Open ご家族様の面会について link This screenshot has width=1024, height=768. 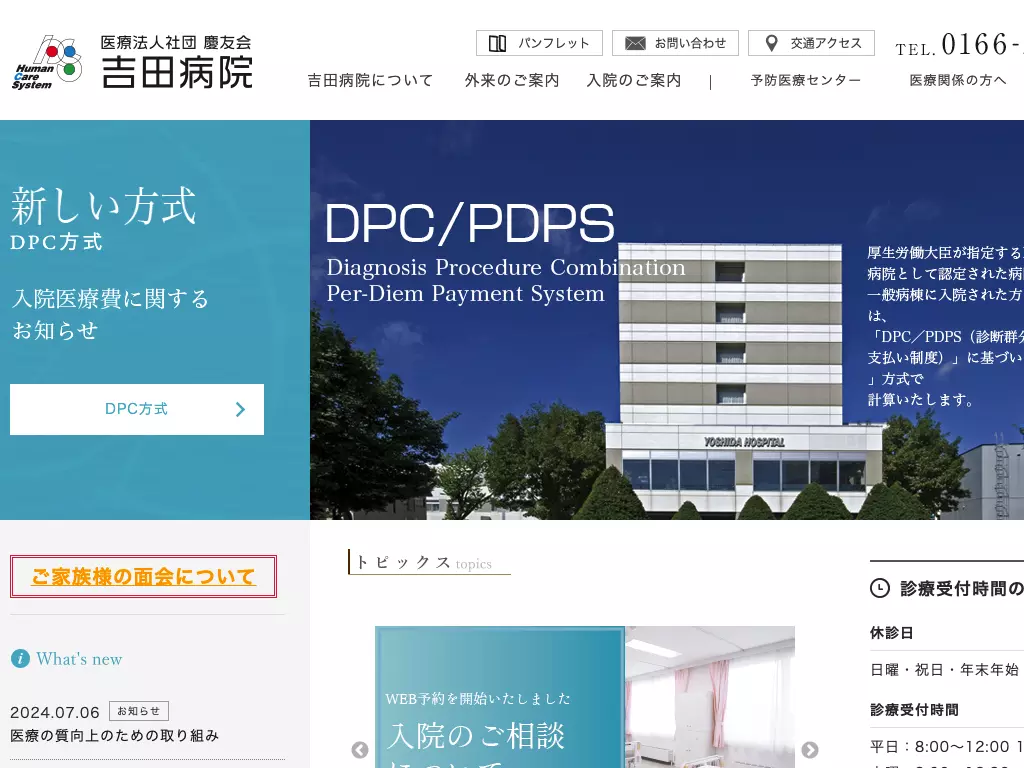144,577
